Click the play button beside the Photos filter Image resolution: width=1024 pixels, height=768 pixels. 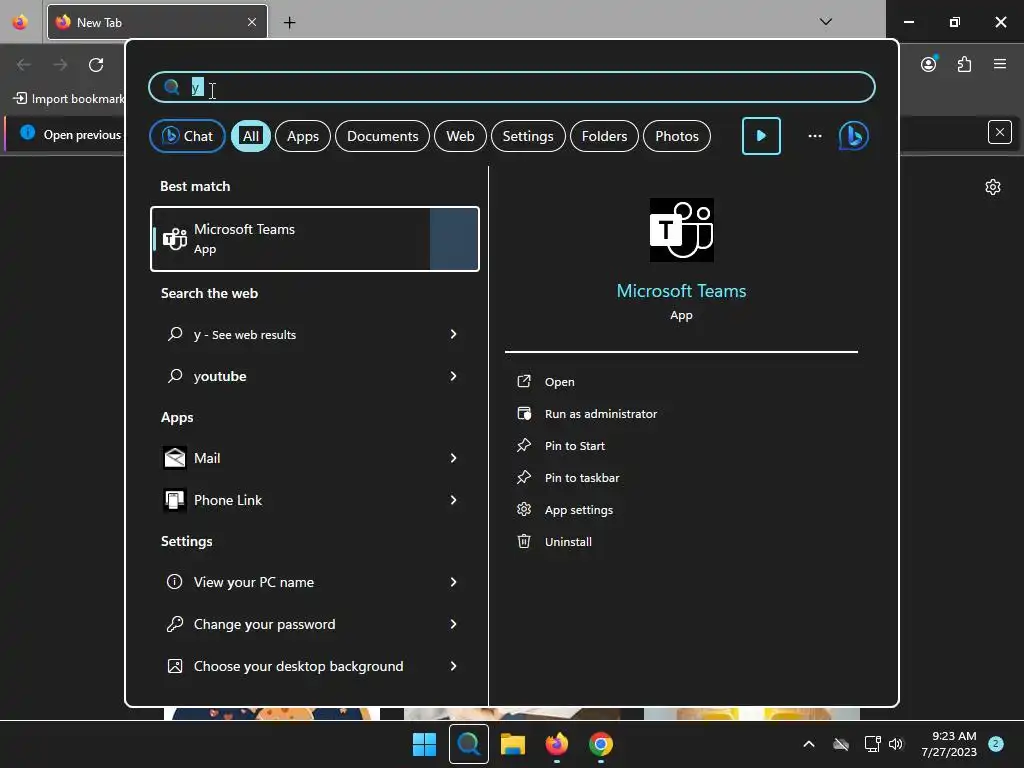point(761,136)
